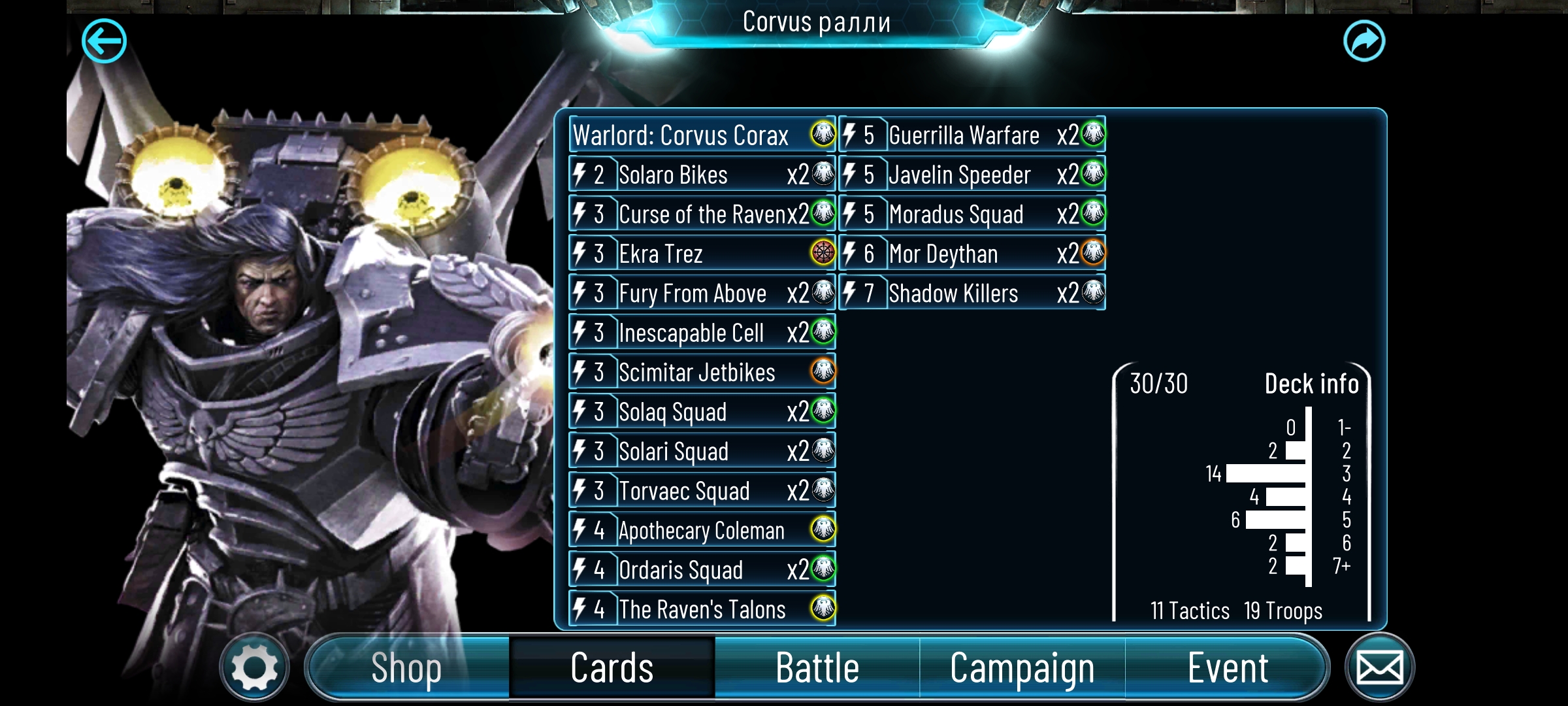The width and height of the screenshot is (1568, 706).
Task: Select The Raven's Talons card entry
Action: (x=702, y=608)
